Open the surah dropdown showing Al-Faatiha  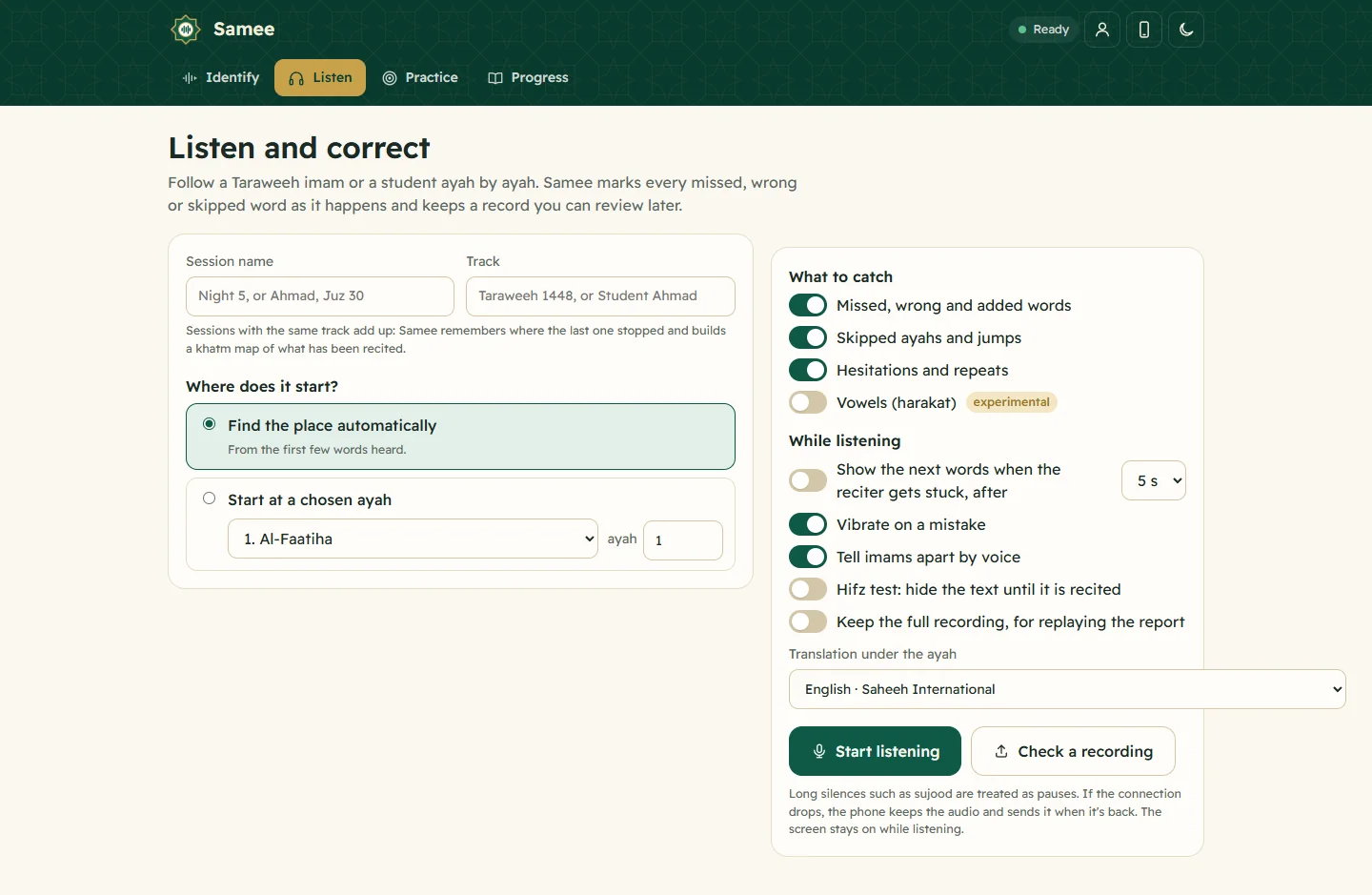coord(413,539)
